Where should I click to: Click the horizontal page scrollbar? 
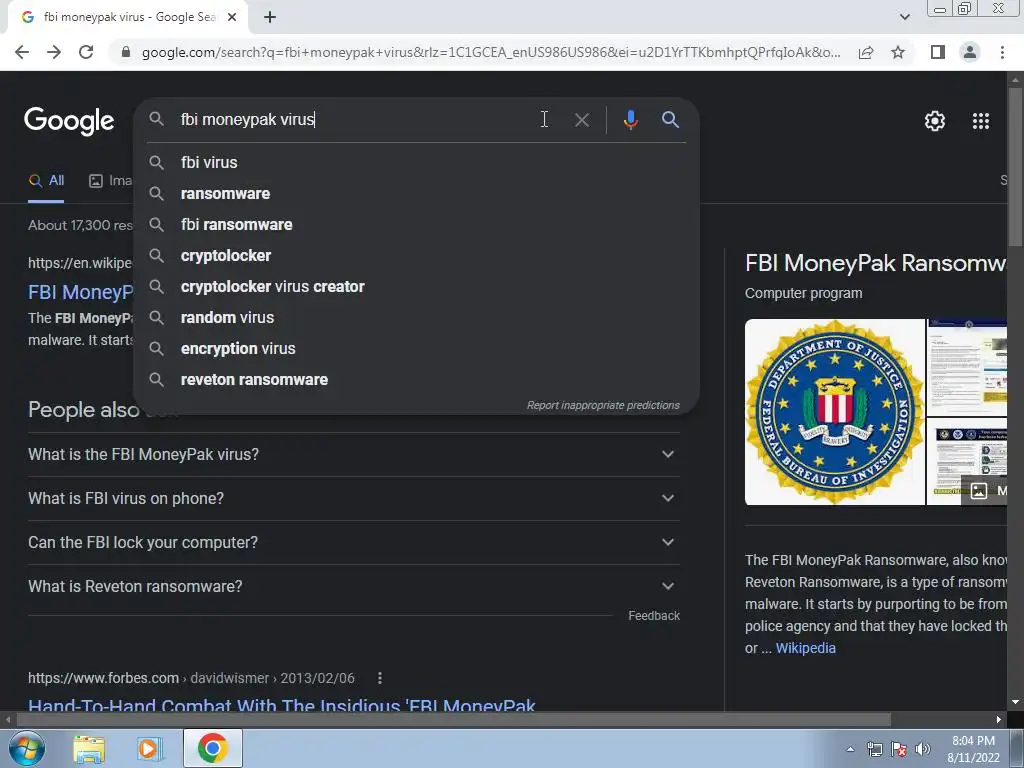[453, 719]
